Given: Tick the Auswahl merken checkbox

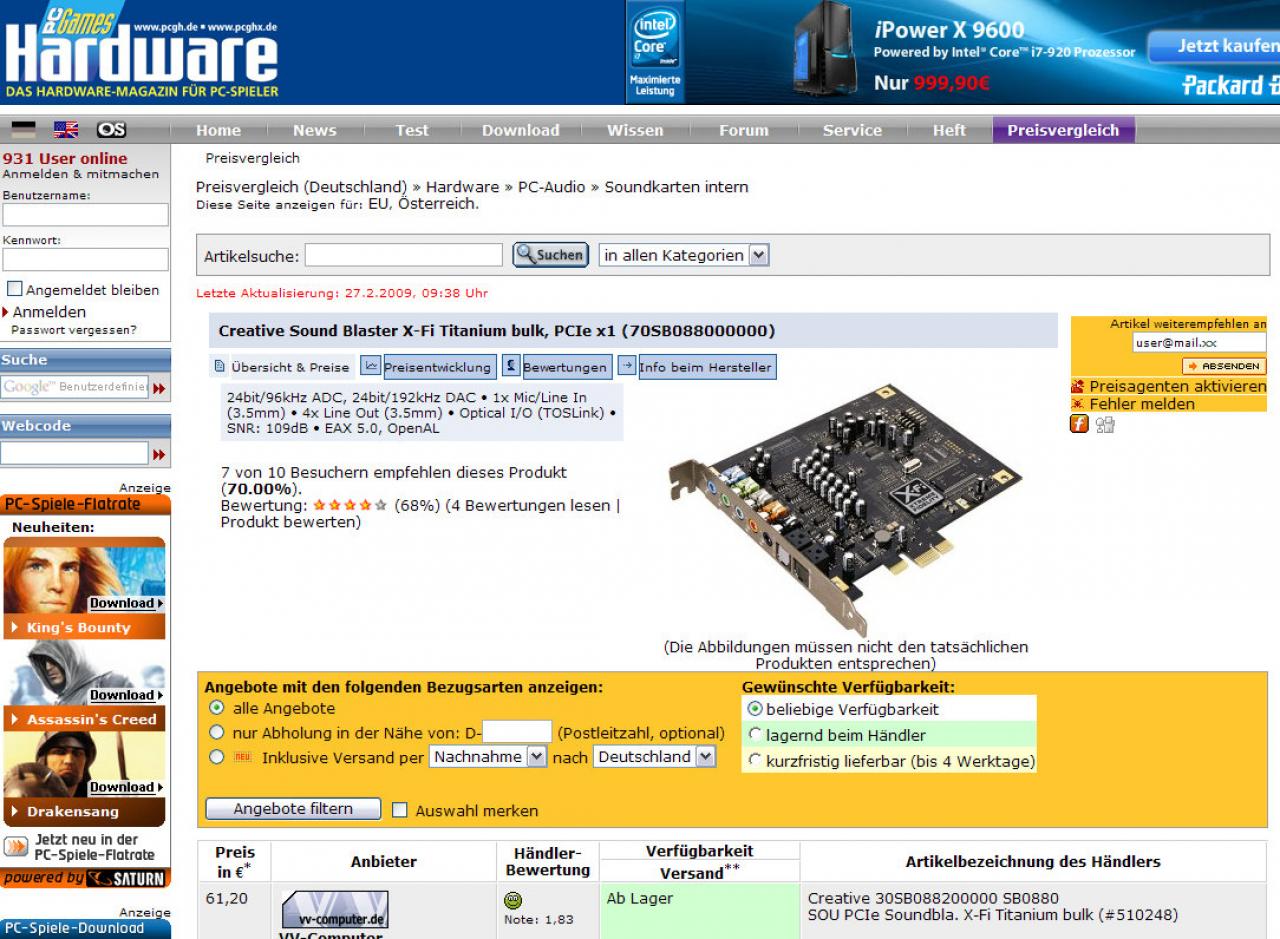Looking at the screenshot, I should [400, 811].
